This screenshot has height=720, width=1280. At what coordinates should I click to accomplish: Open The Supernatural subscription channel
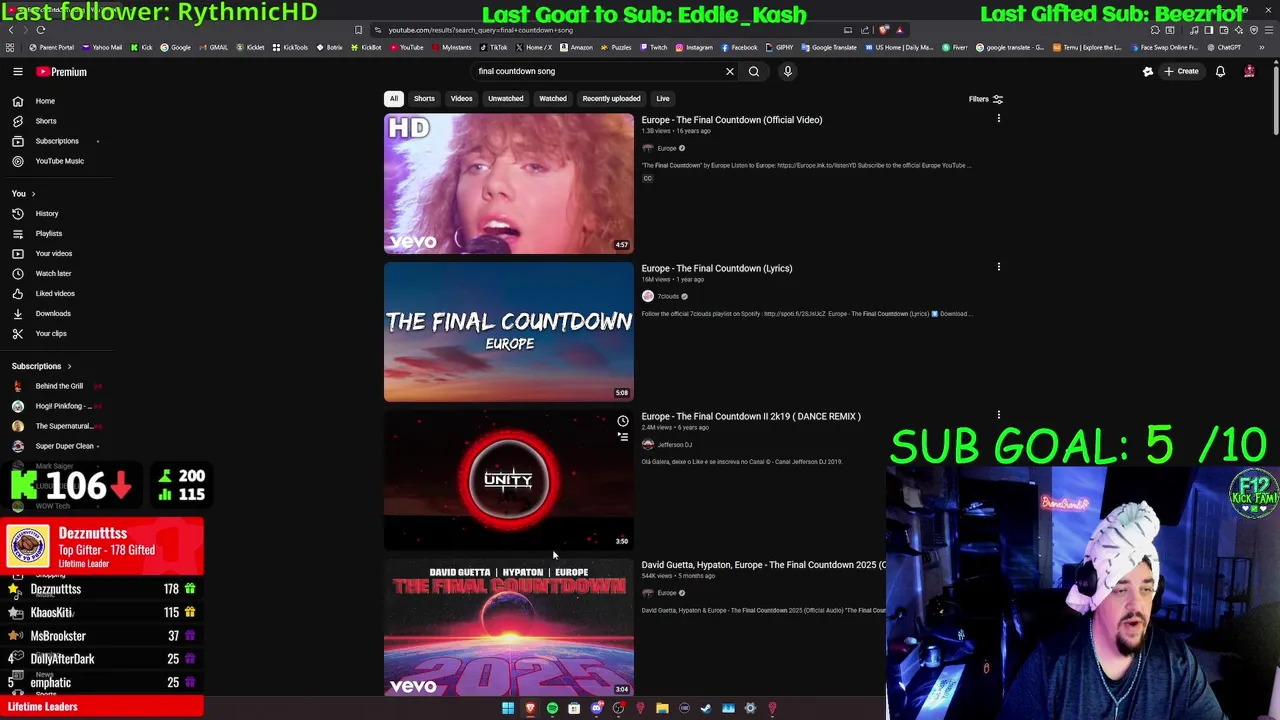[x=64, y=426]
